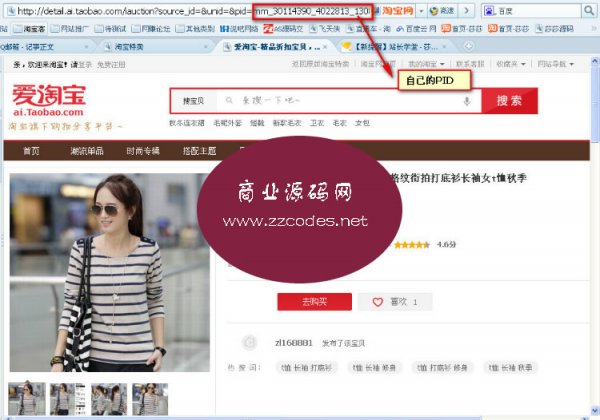Open the 收藏夹 dropdown menu
This screenshot has height=420, width=600.
point(510,64)
